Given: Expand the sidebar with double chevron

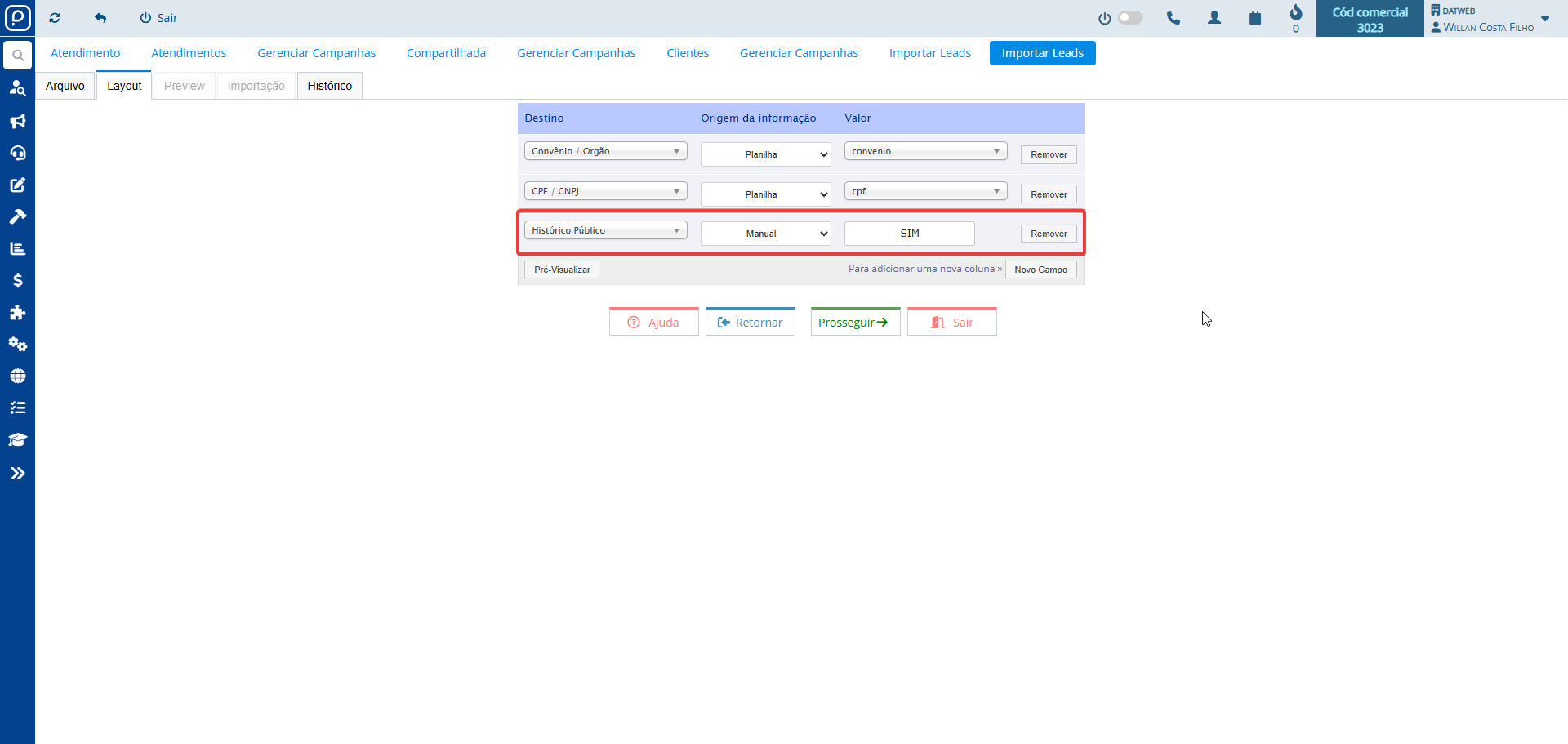Looking at the screenshot, I should tap(17, 473).
